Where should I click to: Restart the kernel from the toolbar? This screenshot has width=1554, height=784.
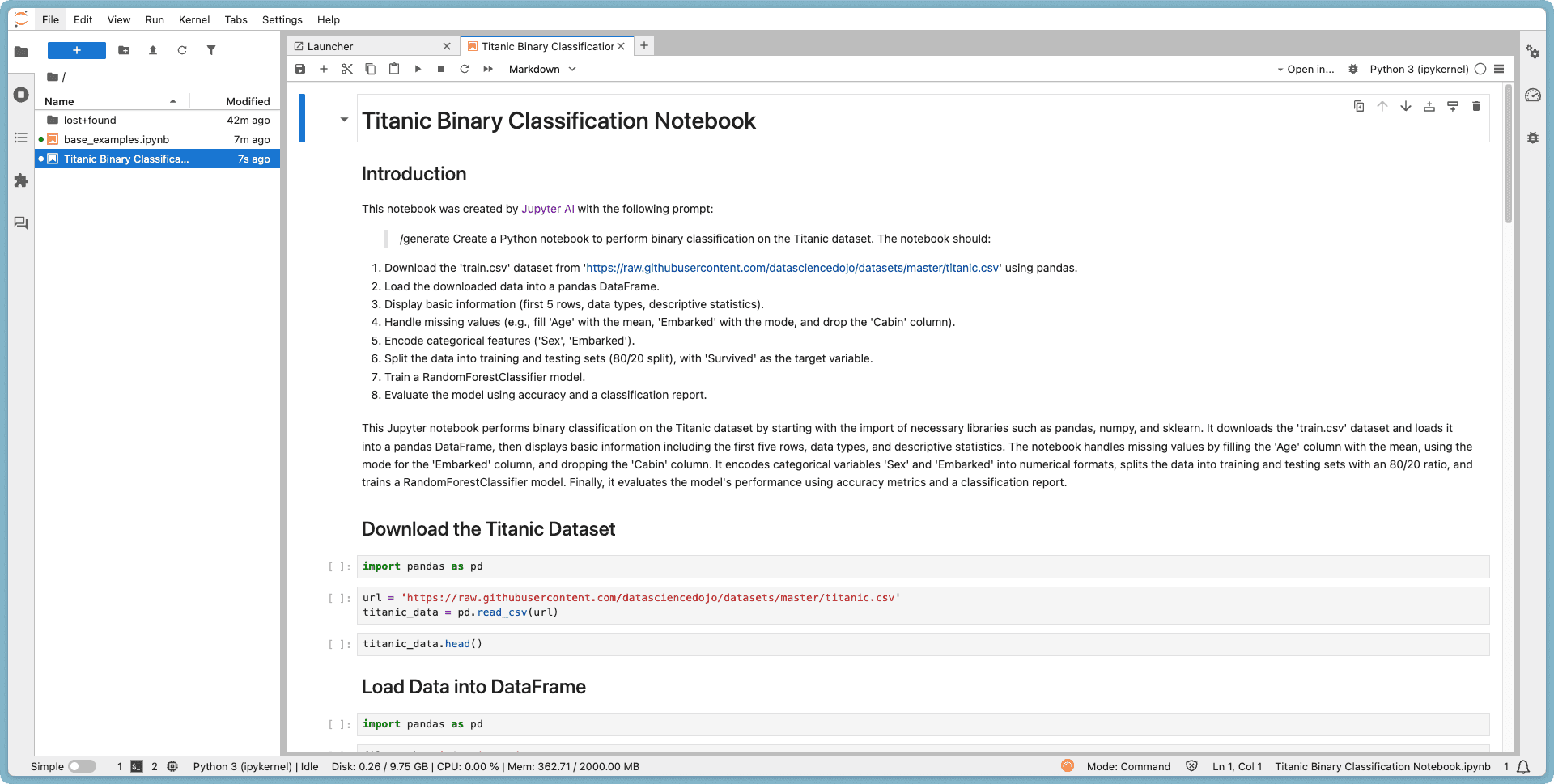(465, 69)
